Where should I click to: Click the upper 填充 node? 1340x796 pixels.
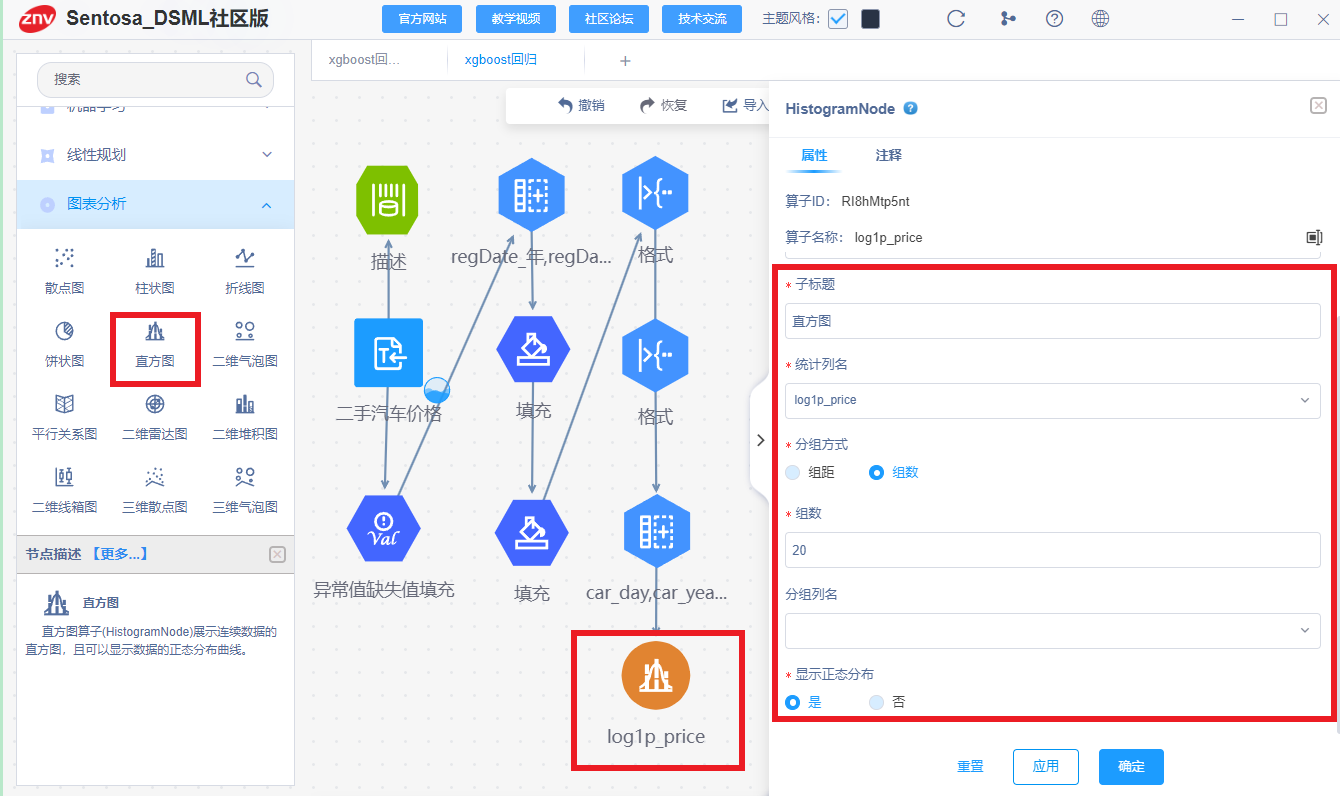pos(533,350)
